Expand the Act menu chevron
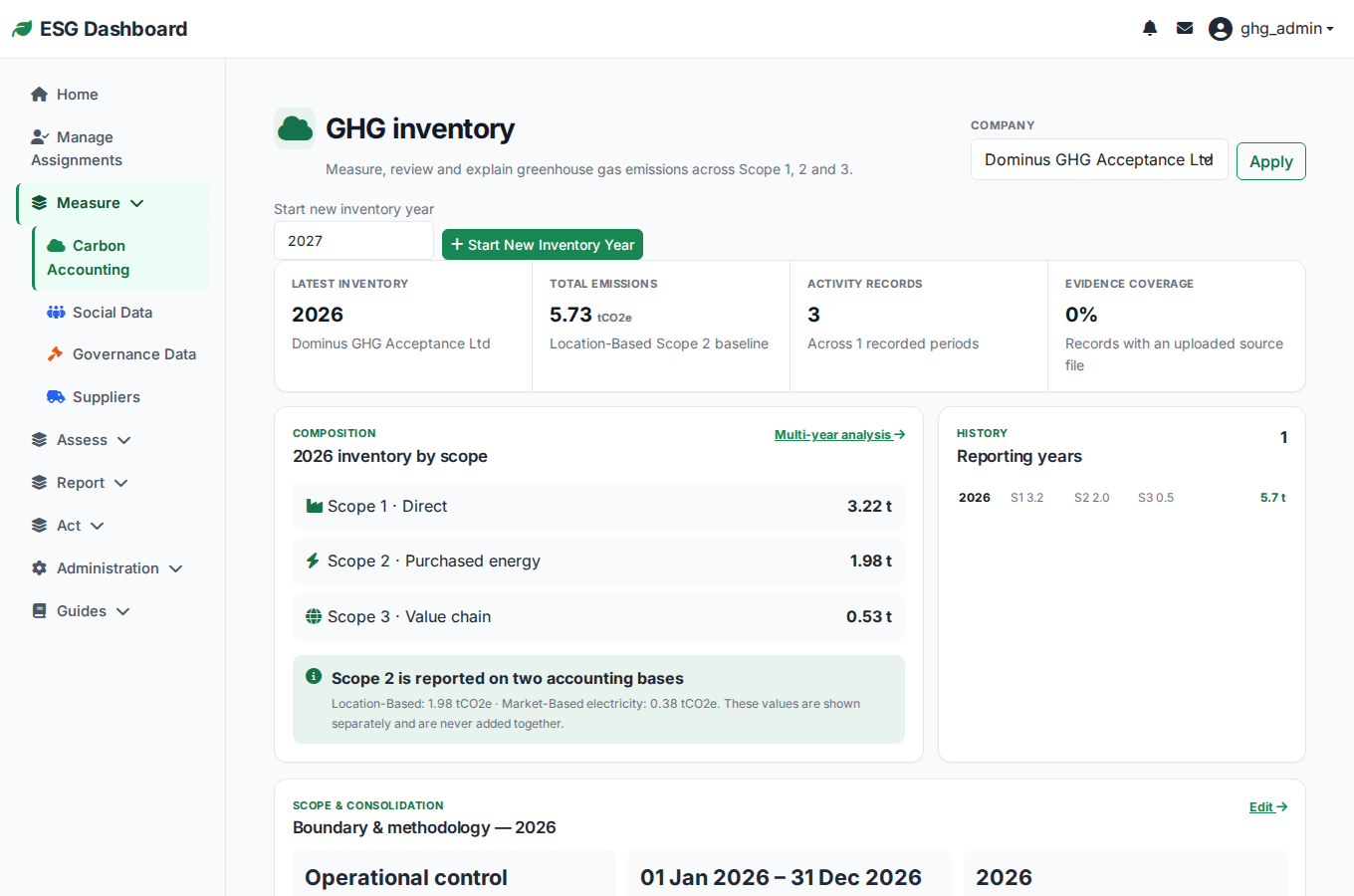 pyautogui.click(x=98, y=526)
